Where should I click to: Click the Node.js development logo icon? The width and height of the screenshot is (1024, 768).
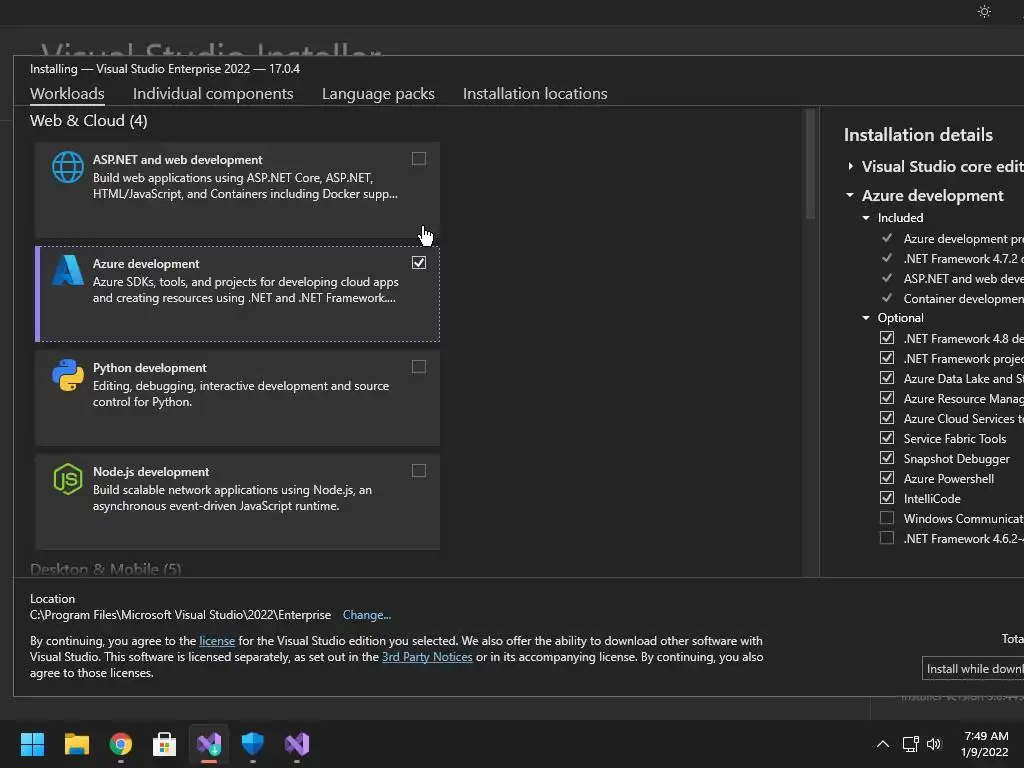(x=68, y=479)
